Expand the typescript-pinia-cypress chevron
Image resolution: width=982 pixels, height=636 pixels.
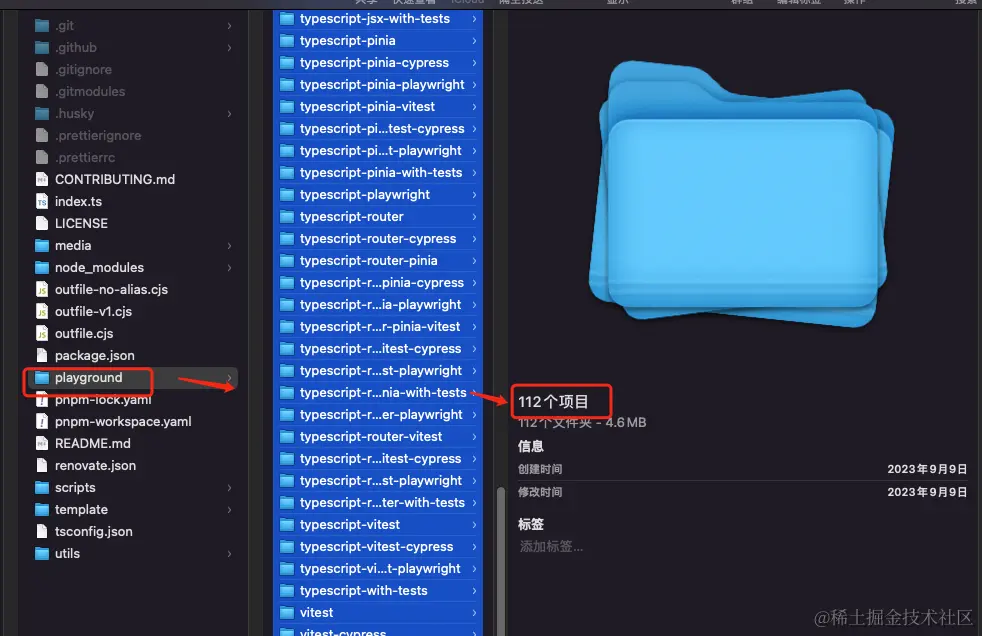[x=474, y=63]
